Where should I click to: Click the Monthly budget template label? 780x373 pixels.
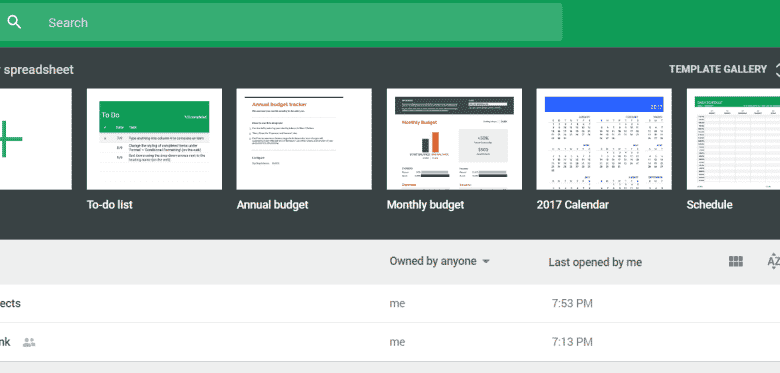pyautogui.click(x=425, y=204)
